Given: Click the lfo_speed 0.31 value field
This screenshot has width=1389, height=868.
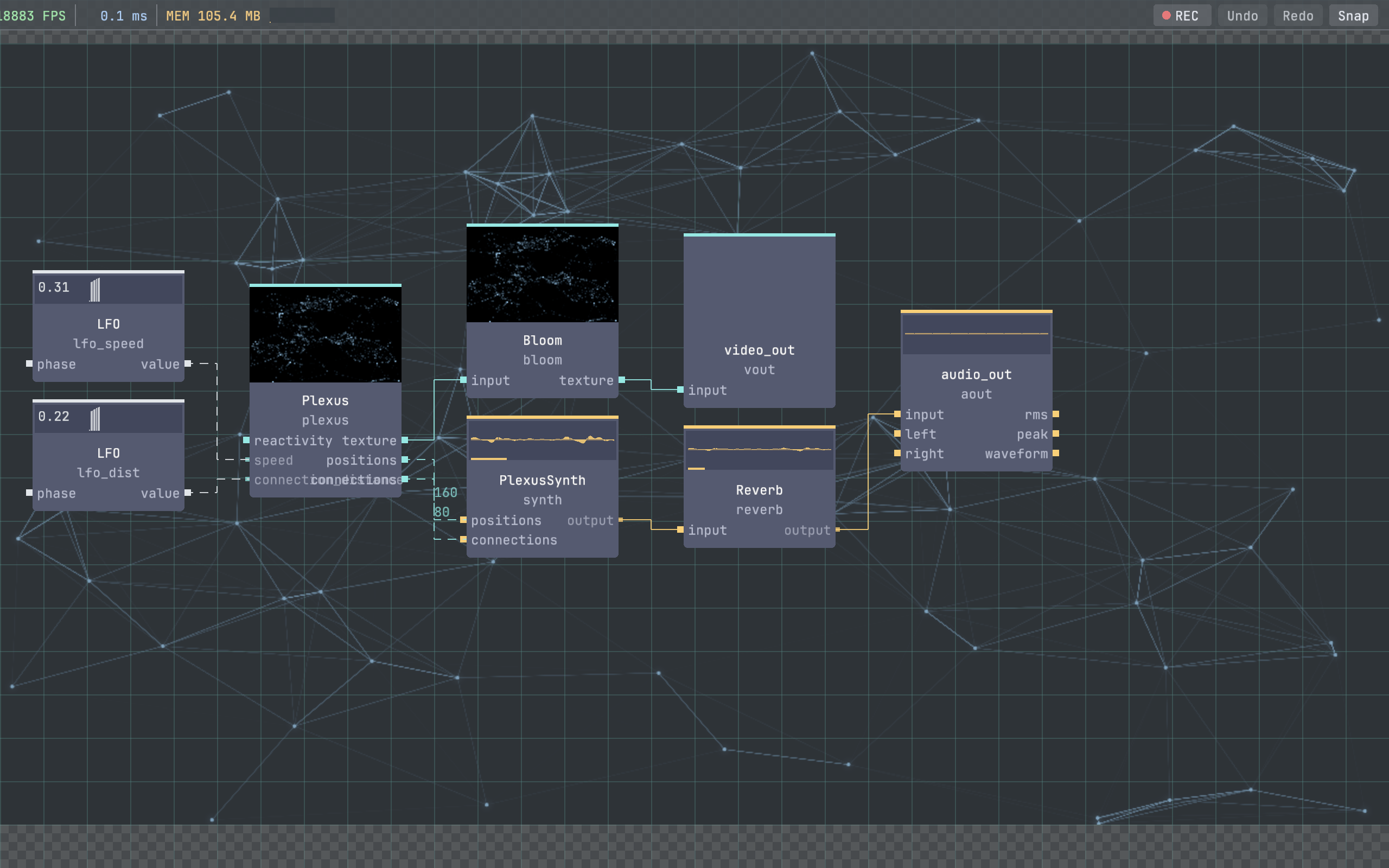Looking at the screenshot, I should 54,287.
